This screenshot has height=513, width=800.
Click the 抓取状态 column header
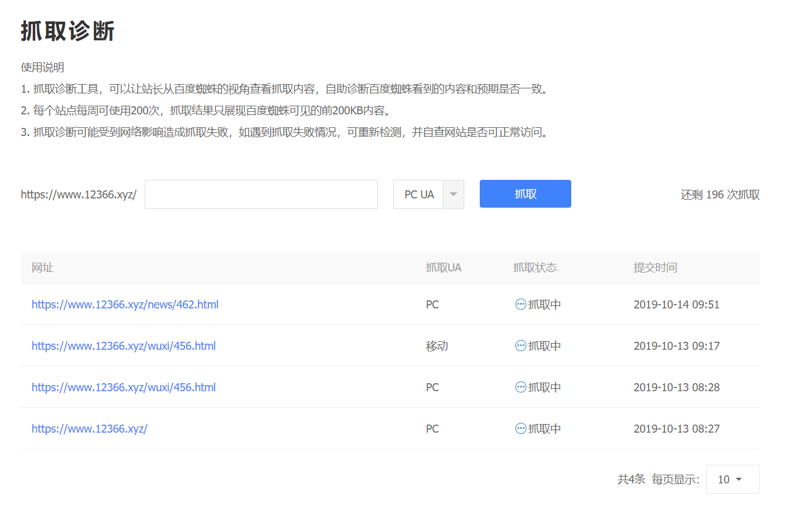pos(535,267)
